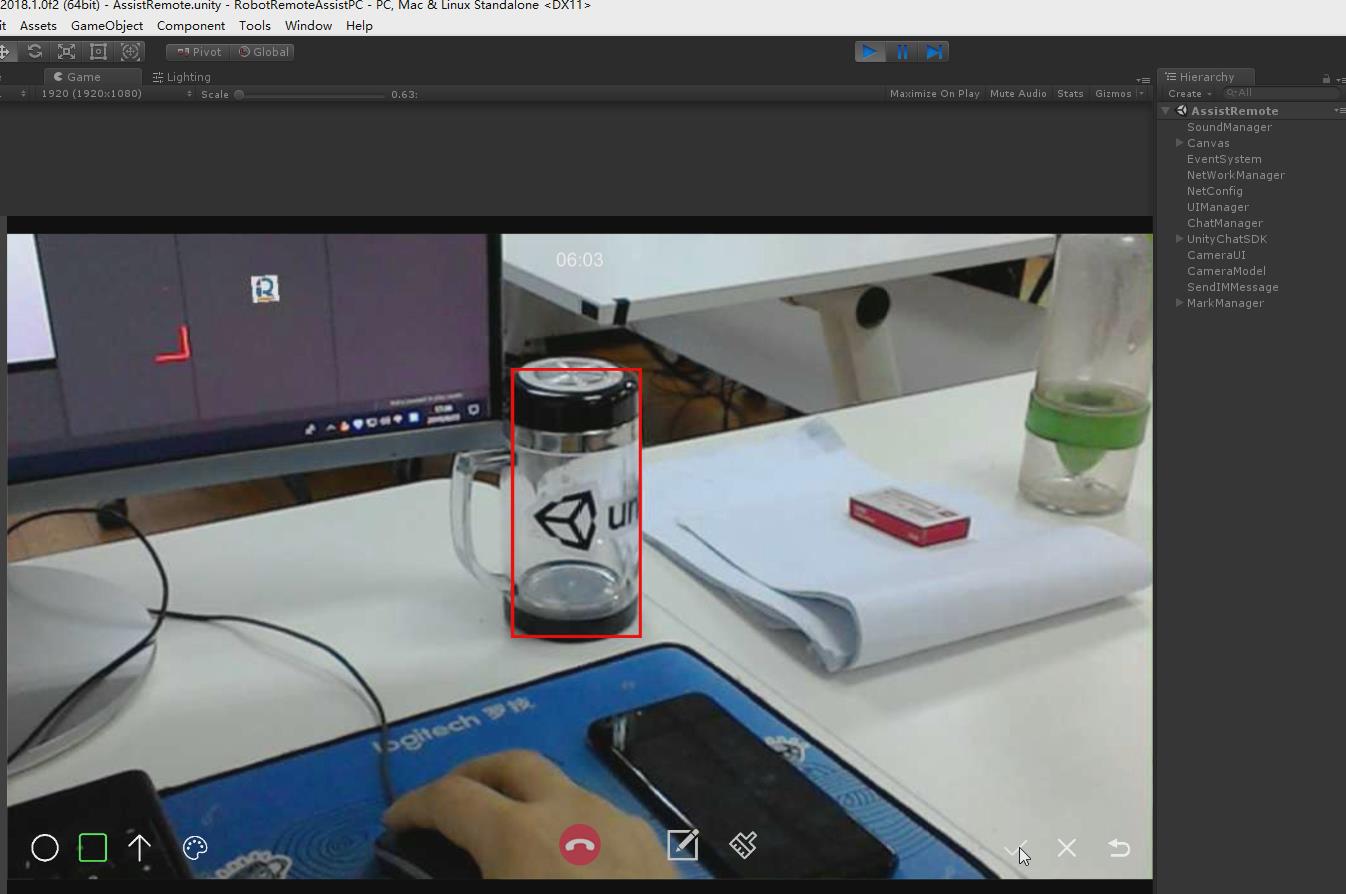Select the green rectangle drawing tool
The height and width of the screenshot is (894, 1346).
(93, 848)
